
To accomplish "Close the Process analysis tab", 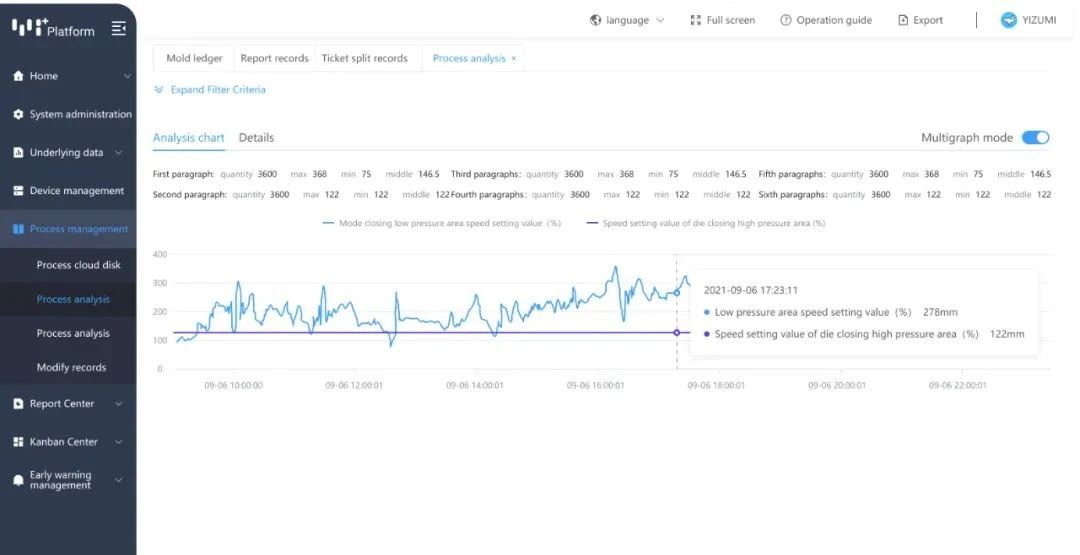I will (x=514, y=59).
